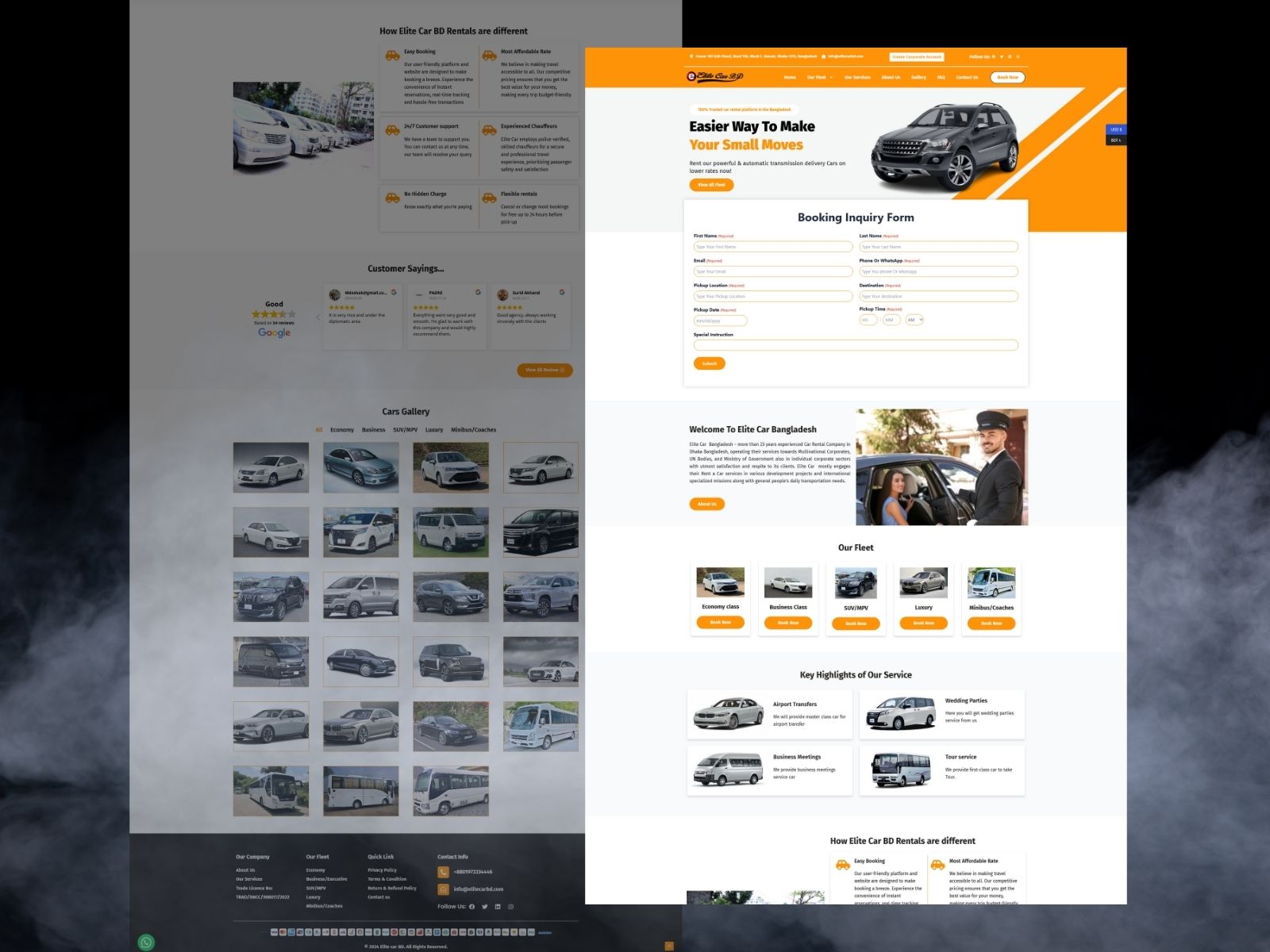Open the Home menu item

pyautogui.click(x=790, y=78)
